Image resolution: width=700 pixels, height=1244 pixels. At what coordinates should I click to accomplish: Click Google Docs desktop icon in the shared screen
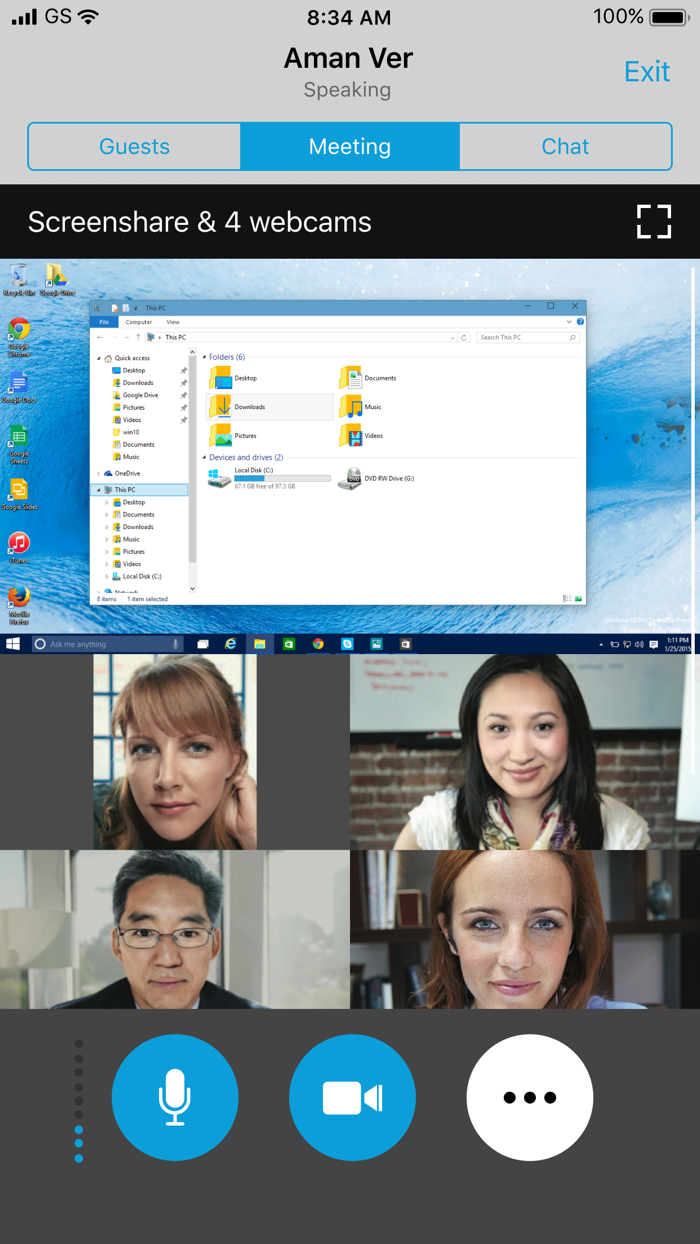coord(19,387)
